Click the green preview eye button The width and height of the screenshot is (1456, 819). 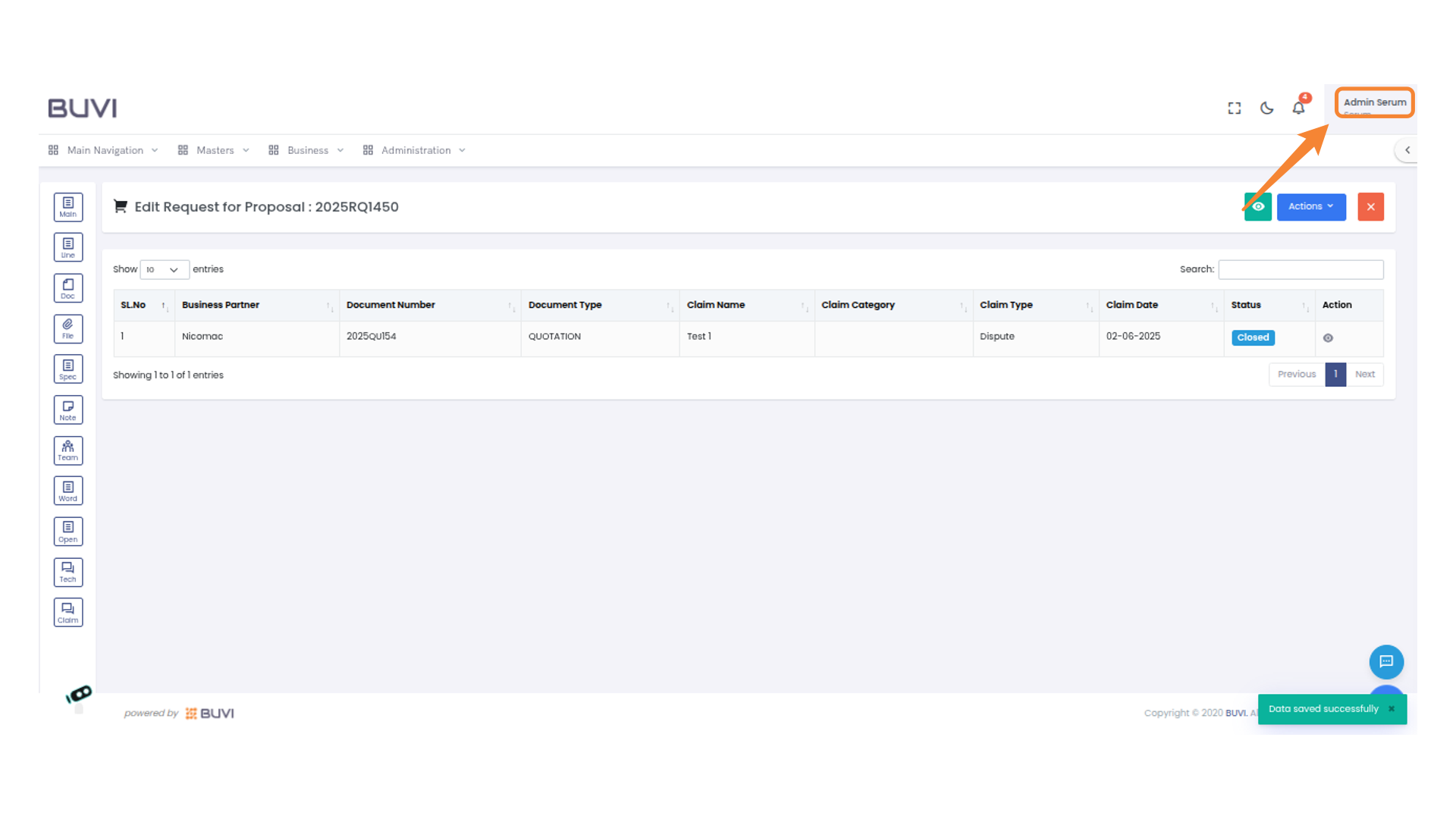pyautogui.click(x=1258, y=206)
